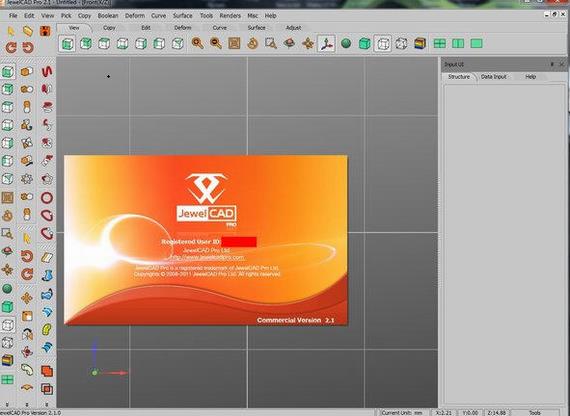Click the red-black save file icon

(x=45, y=31)
